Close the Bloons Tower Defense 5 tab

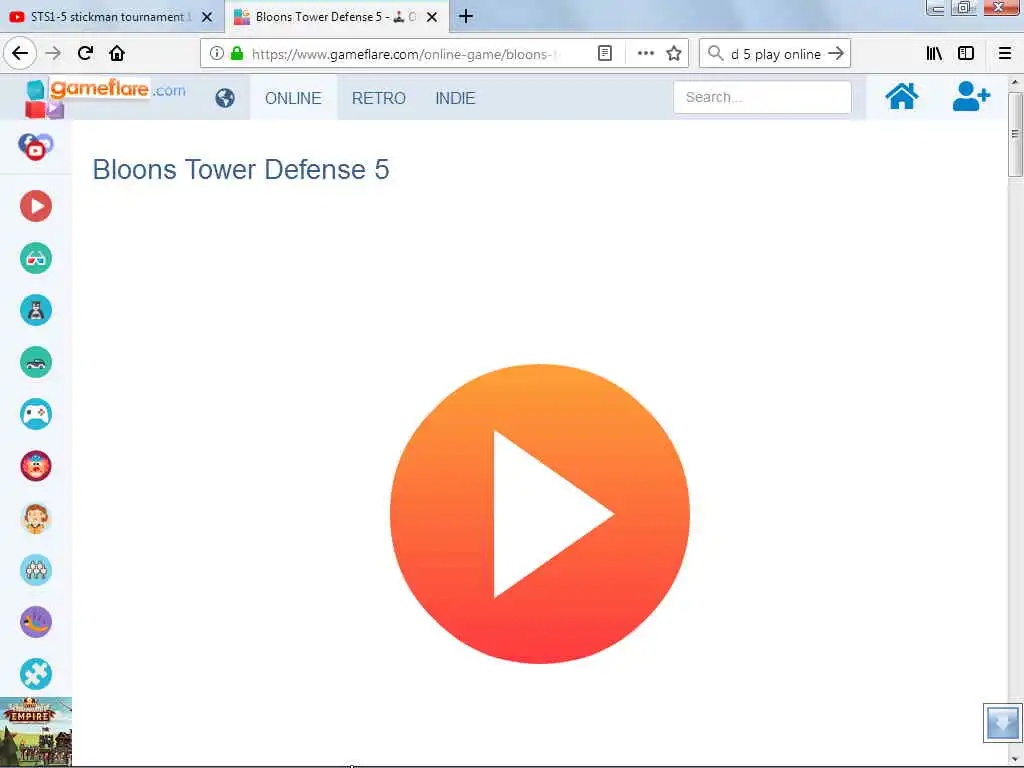pyautogui.click(x=432, y=17)
